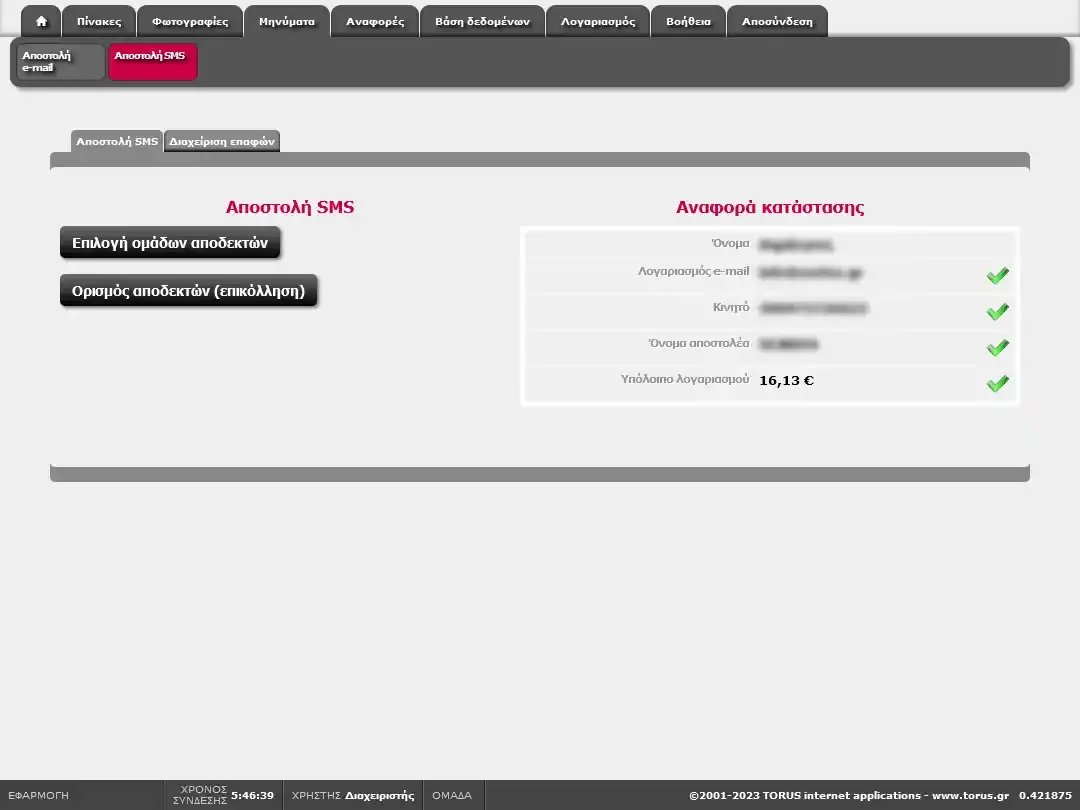Click the account balance 16,13 € value

(786, 381)
